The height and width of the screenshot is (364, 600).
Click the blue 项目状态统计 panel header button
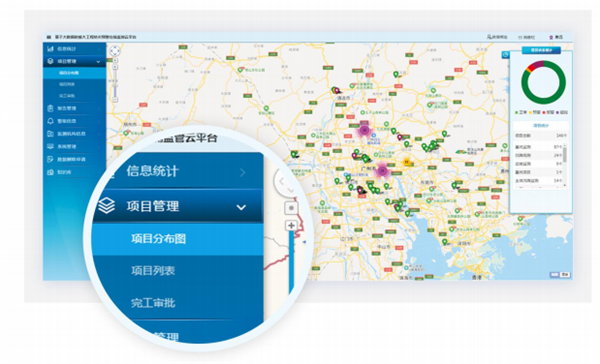[541, 50]
